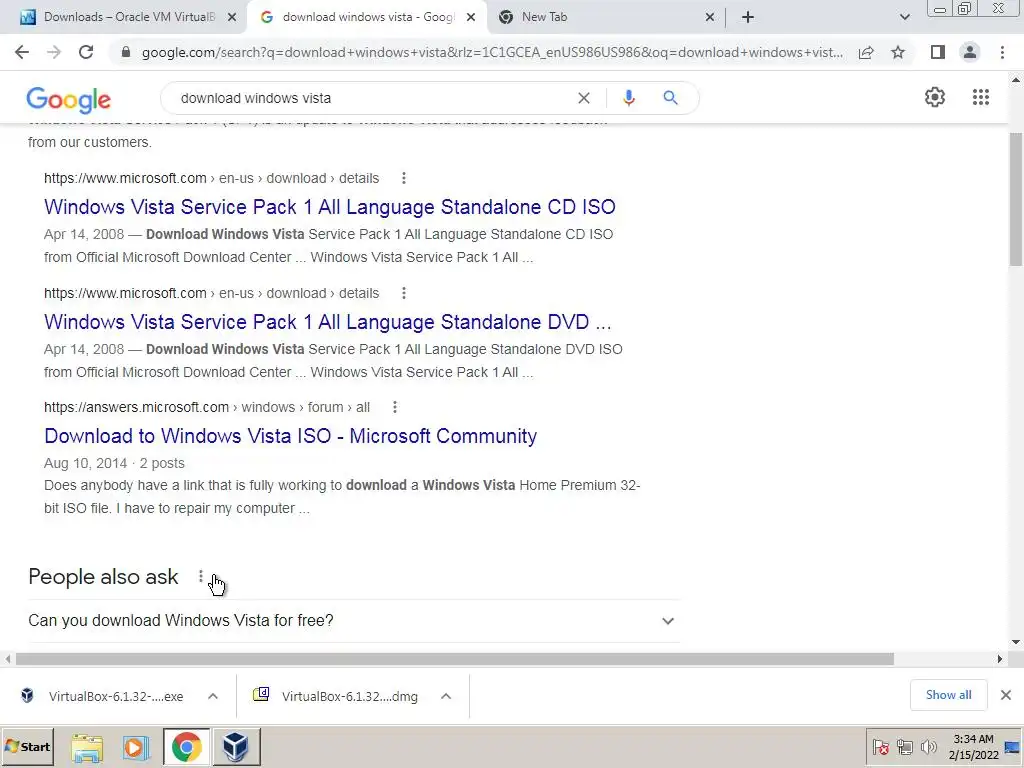Image resolution: width=1024 pixels, height=768 pixels.
Task: Open the taskbar file explorer folder
Action: [87, 747]
